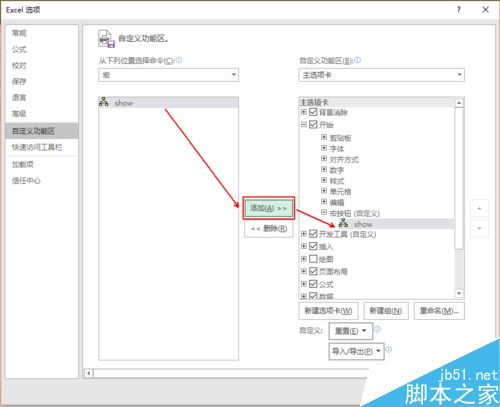Click scroll down arrow of ribbon tree
The height and width of the screenshot is (407, 500).
click(x=459, y=293)
